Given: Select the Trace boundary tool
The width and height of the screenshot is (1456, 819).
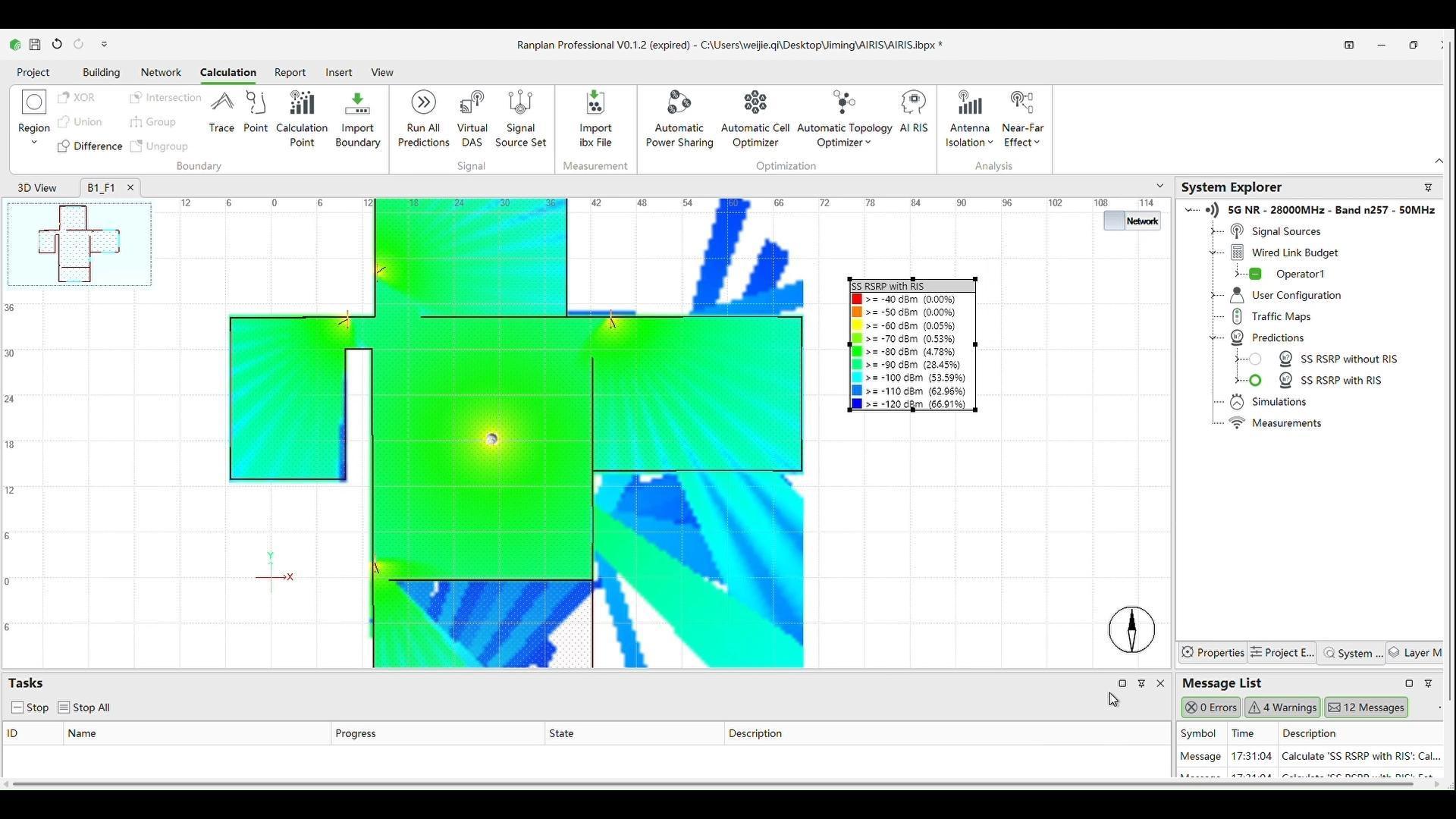Looking at the screenshot, I should [x=221, y=112].
